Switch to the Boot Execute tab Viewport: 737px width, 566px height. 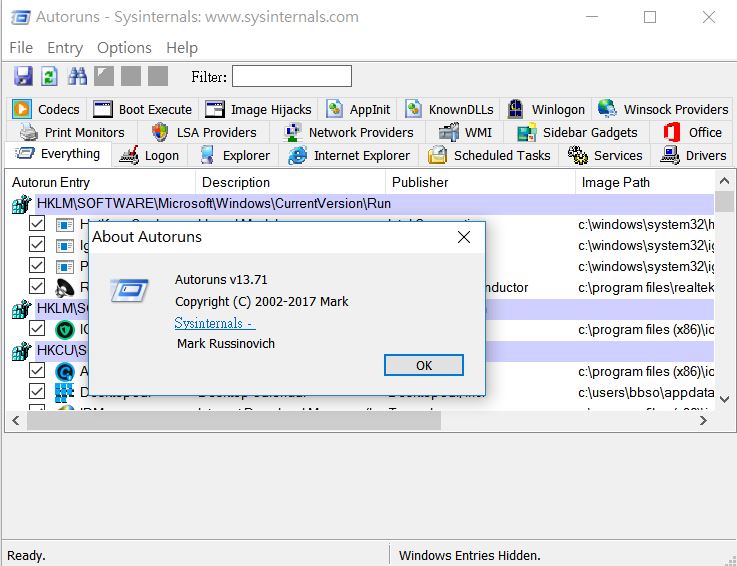(x=142, y=109)
